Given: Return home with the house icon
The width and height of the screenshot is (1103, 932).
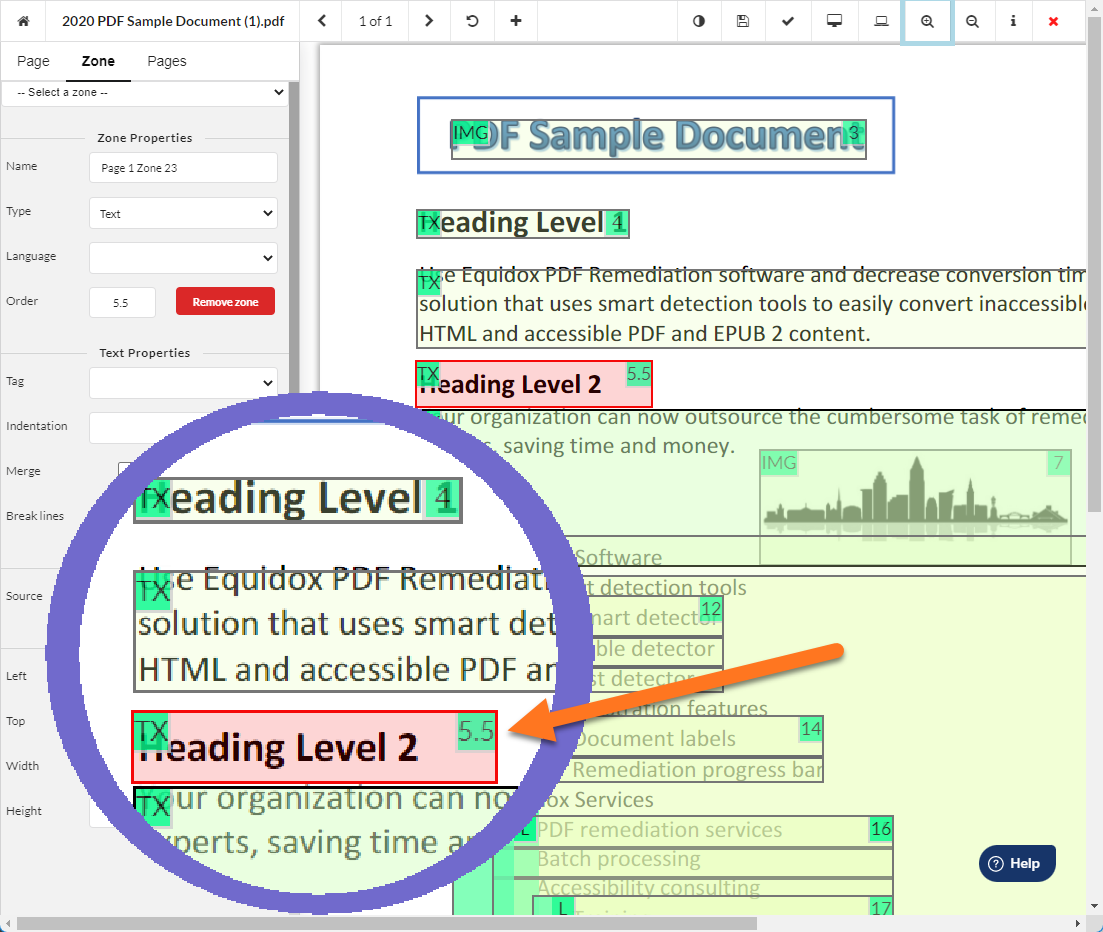Looking at the screenshot, I should coord(23,20).
